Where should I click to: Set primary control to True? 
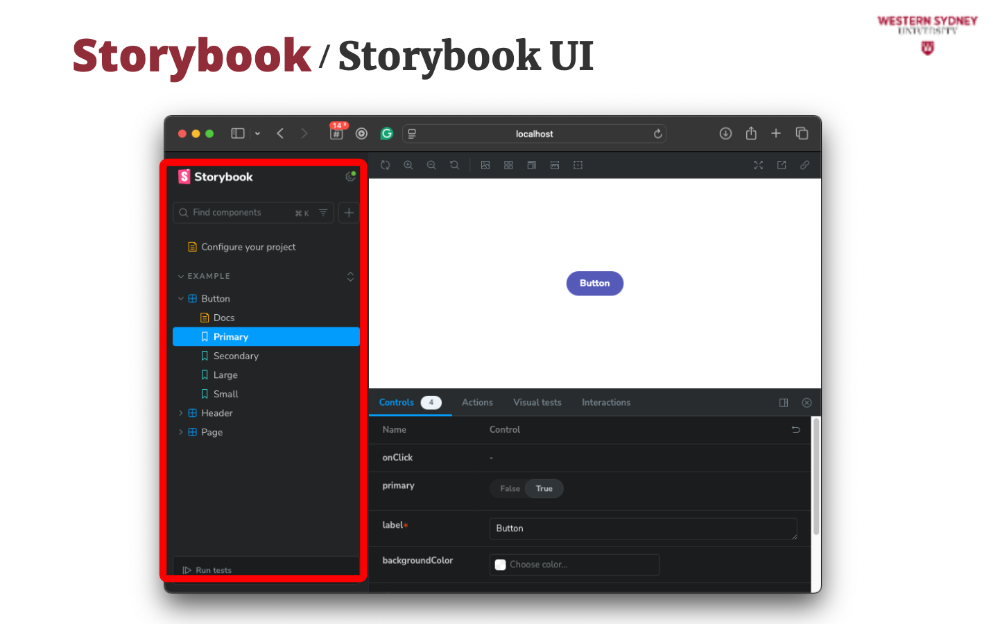pyautogui.click(x=544, y=489)
